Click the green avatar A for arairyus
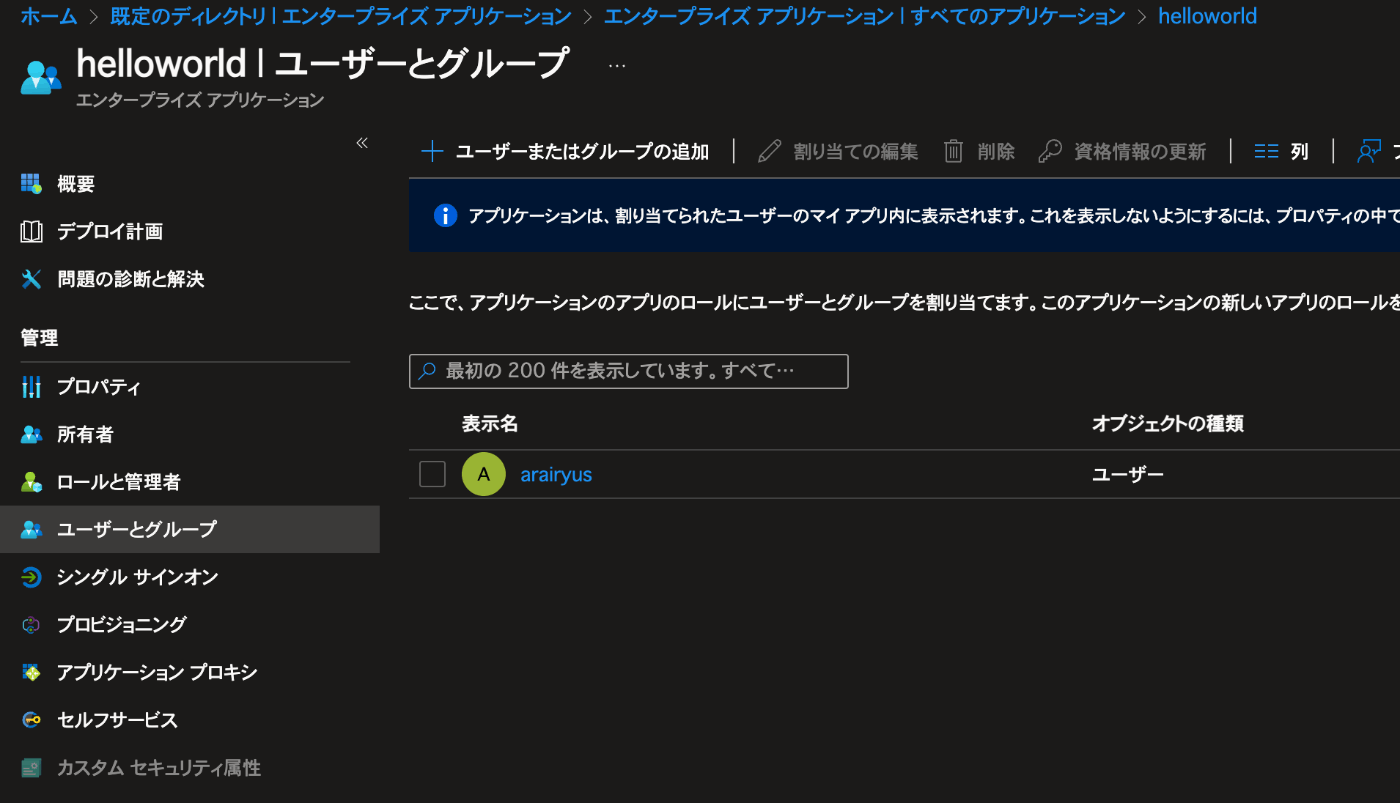This screenshot has height=803, width=1400. (484, 474)
